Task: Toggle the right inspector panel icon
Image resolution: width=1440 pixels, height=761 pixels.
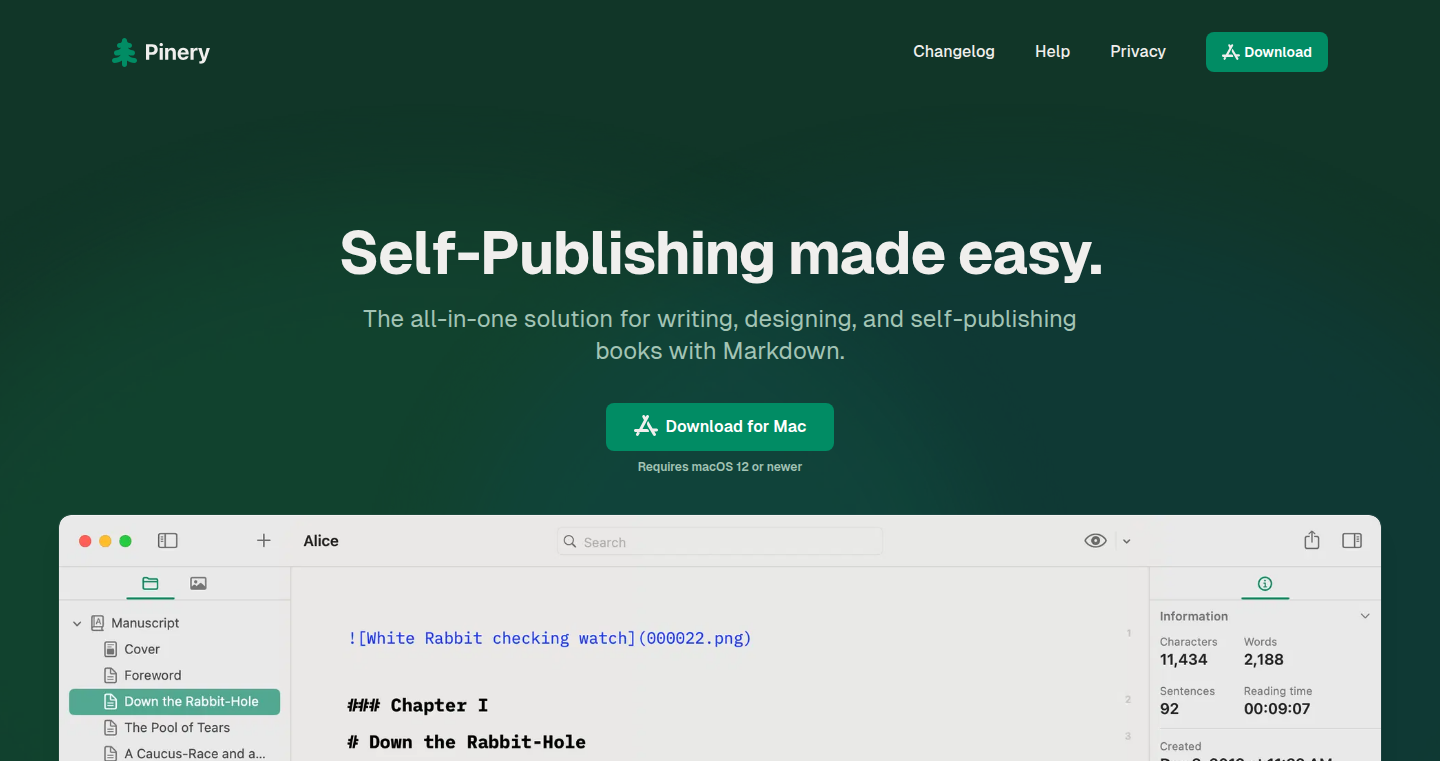Action: tap(1352, 541)
